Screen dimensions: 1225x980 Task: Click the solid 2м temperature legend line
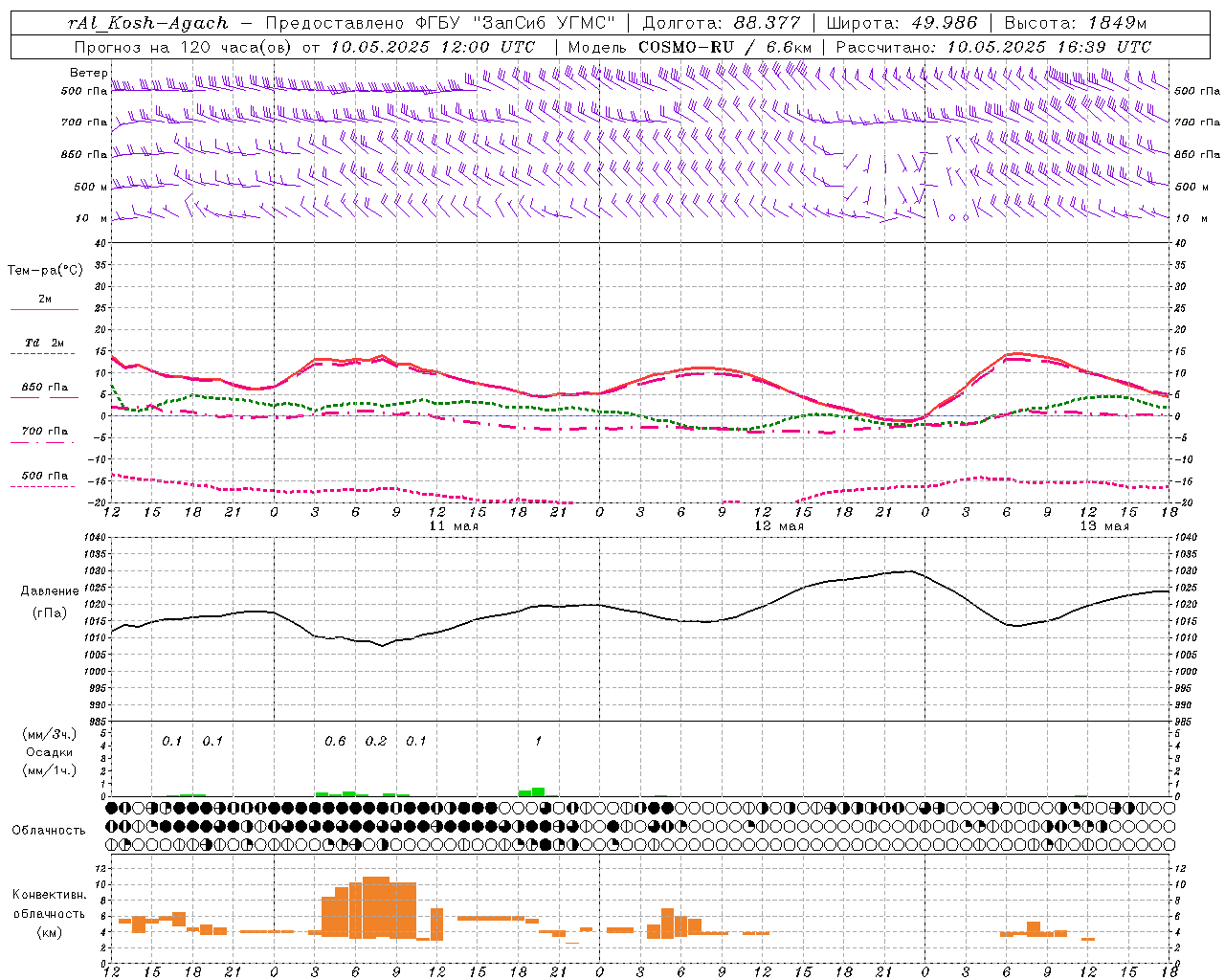click(44, 309)
